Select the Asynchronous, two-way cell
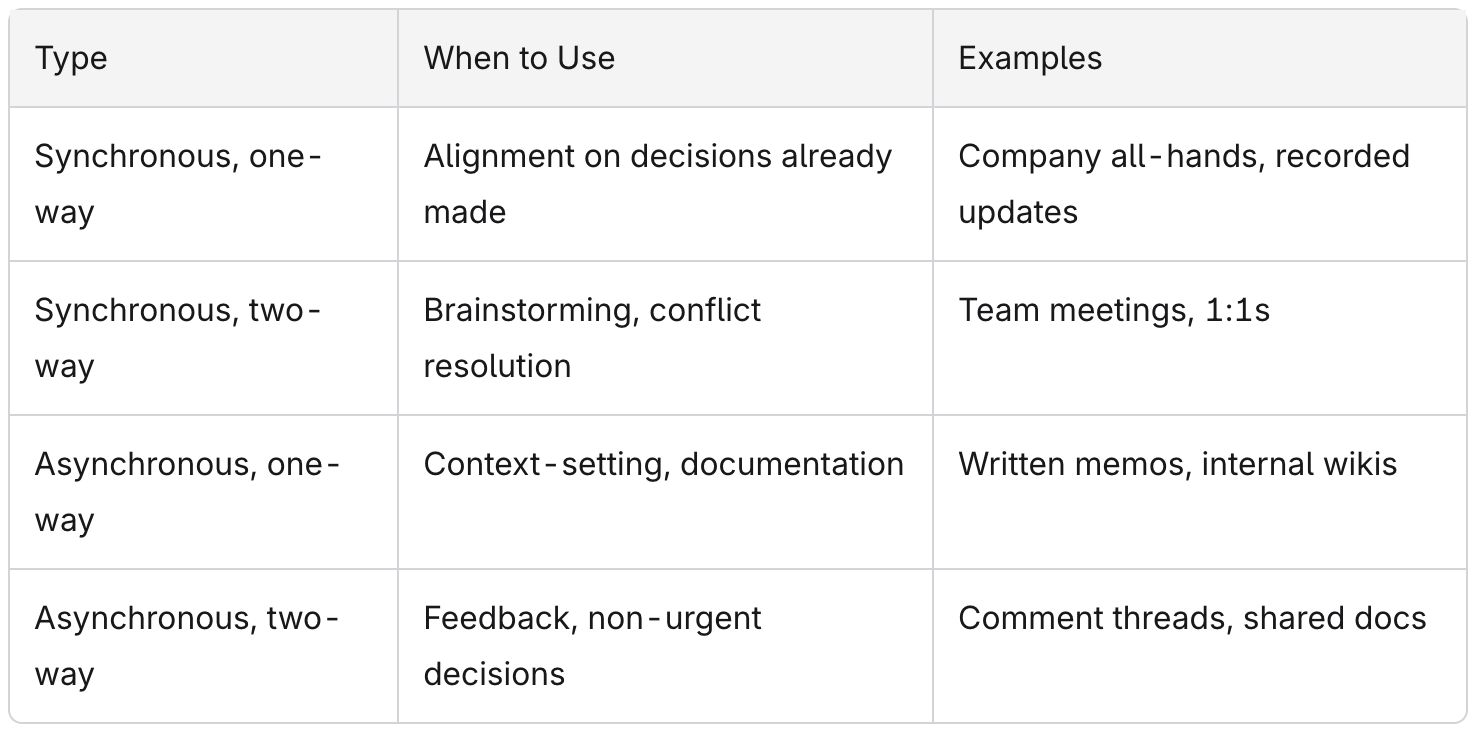This screenshot has height=730, width=1478. [204, 646]
